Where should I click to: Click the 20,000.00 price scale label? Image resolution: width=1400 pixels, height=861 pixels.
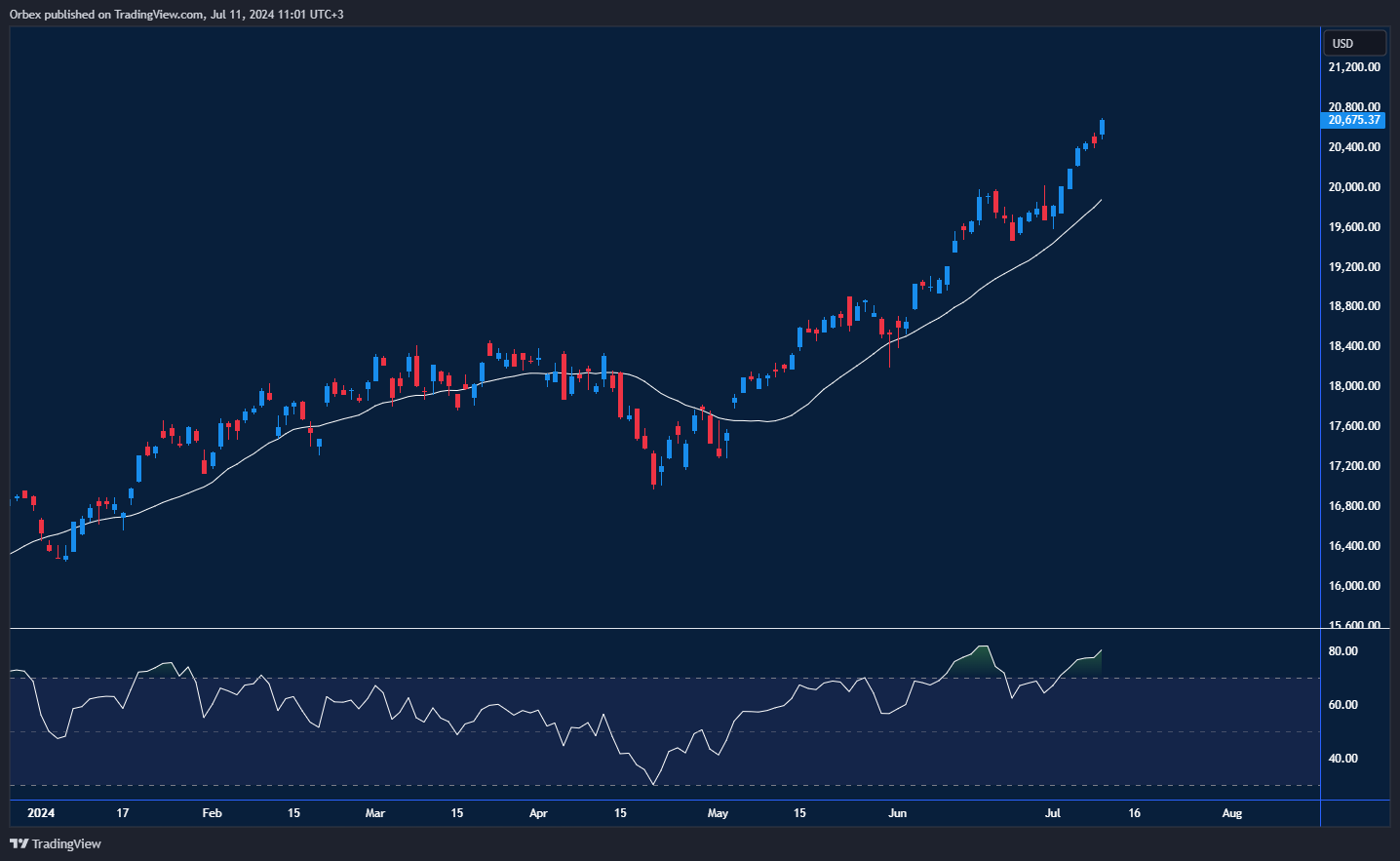[1354, 187]
